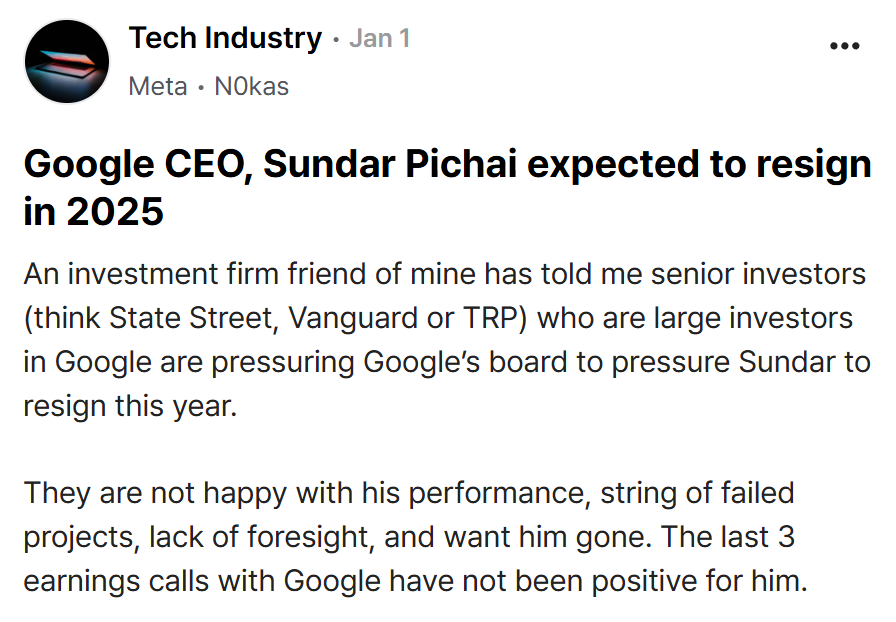Open the Meta company label
This screenshot has height=622, width=896.
[x=158, y=86]
